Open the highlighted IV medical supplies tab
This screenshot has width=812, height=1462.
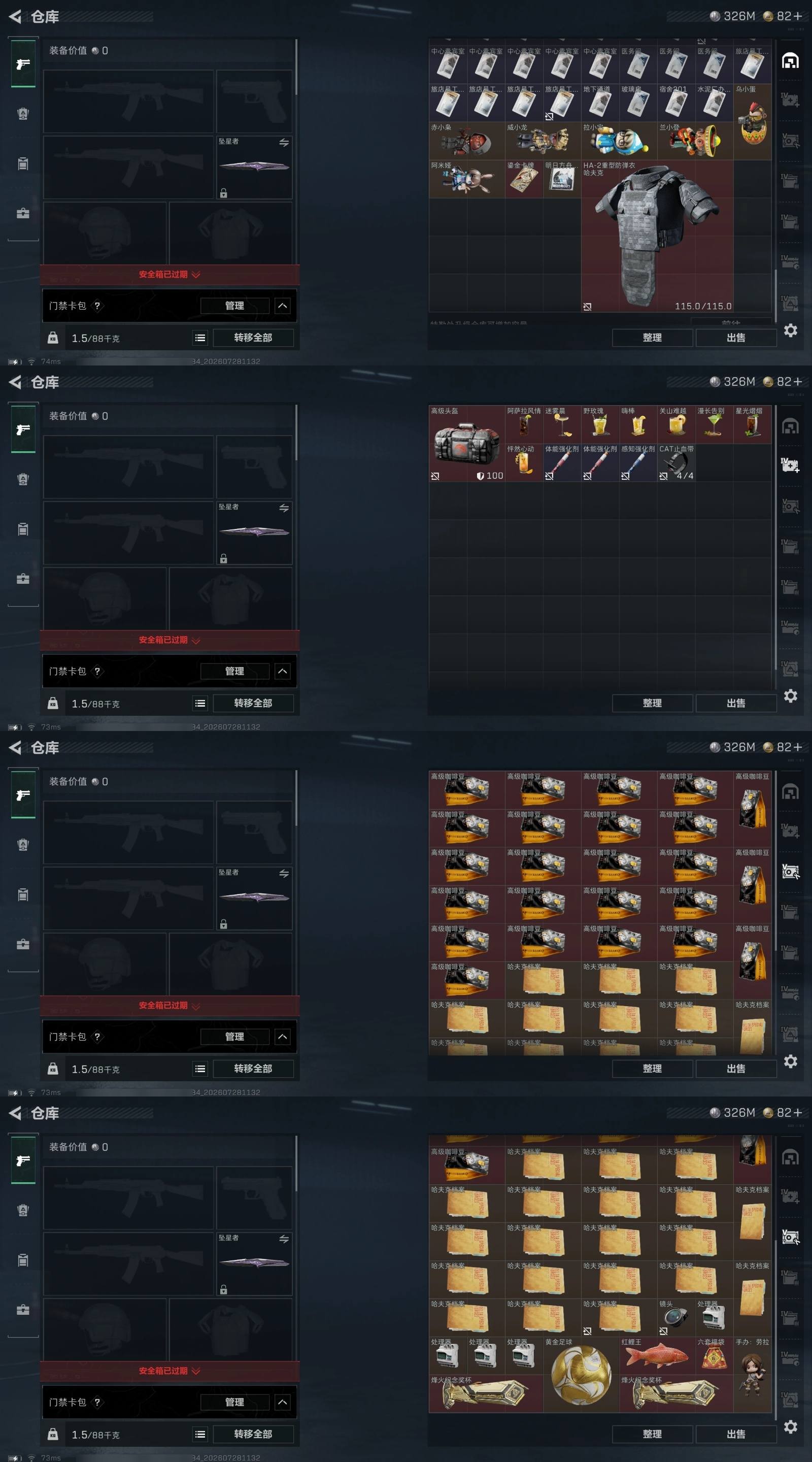791,466
